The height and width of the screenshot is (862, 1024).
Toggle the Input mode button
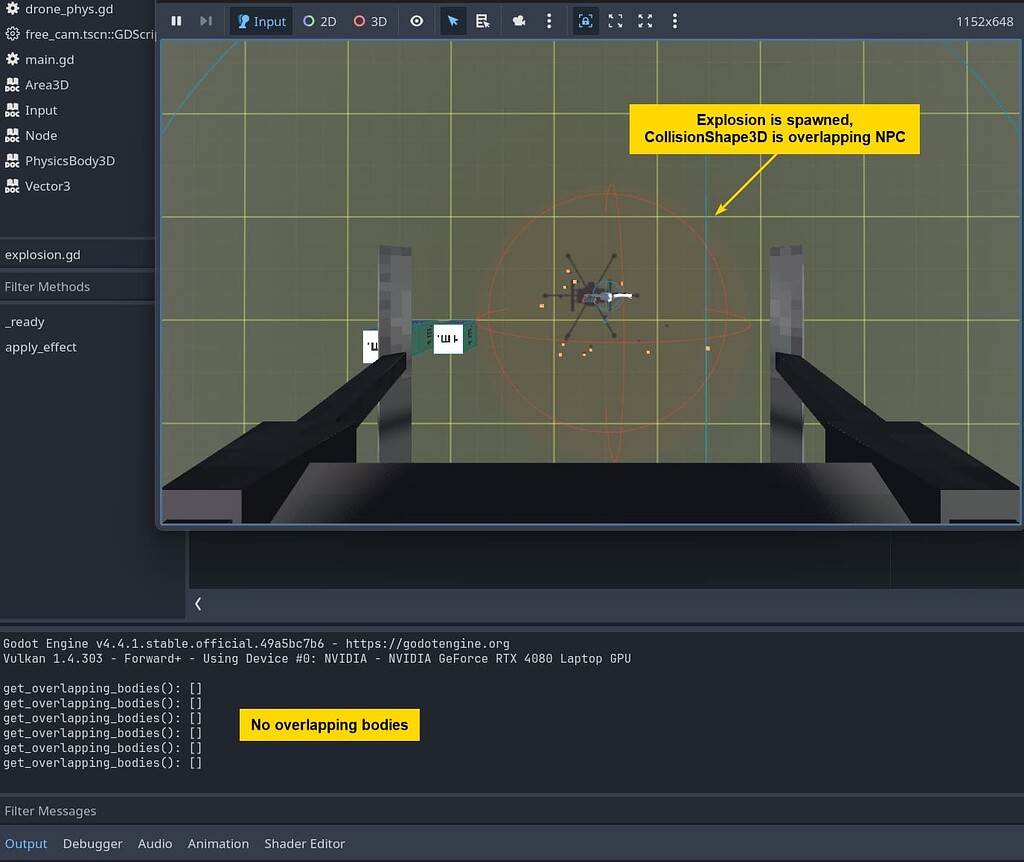[260, 21]
